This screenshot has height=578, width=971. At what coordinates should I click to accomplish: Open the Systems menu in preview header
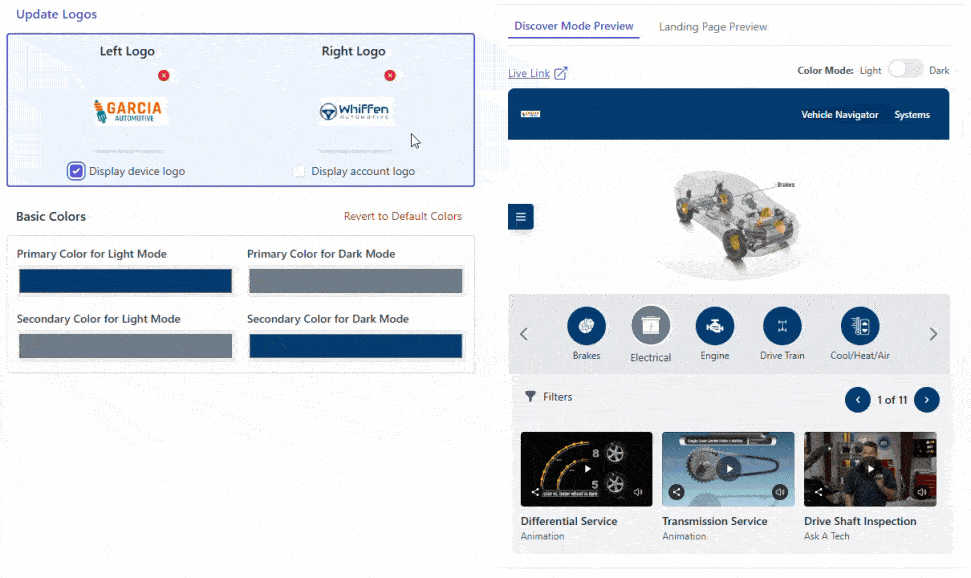[912, 115]
